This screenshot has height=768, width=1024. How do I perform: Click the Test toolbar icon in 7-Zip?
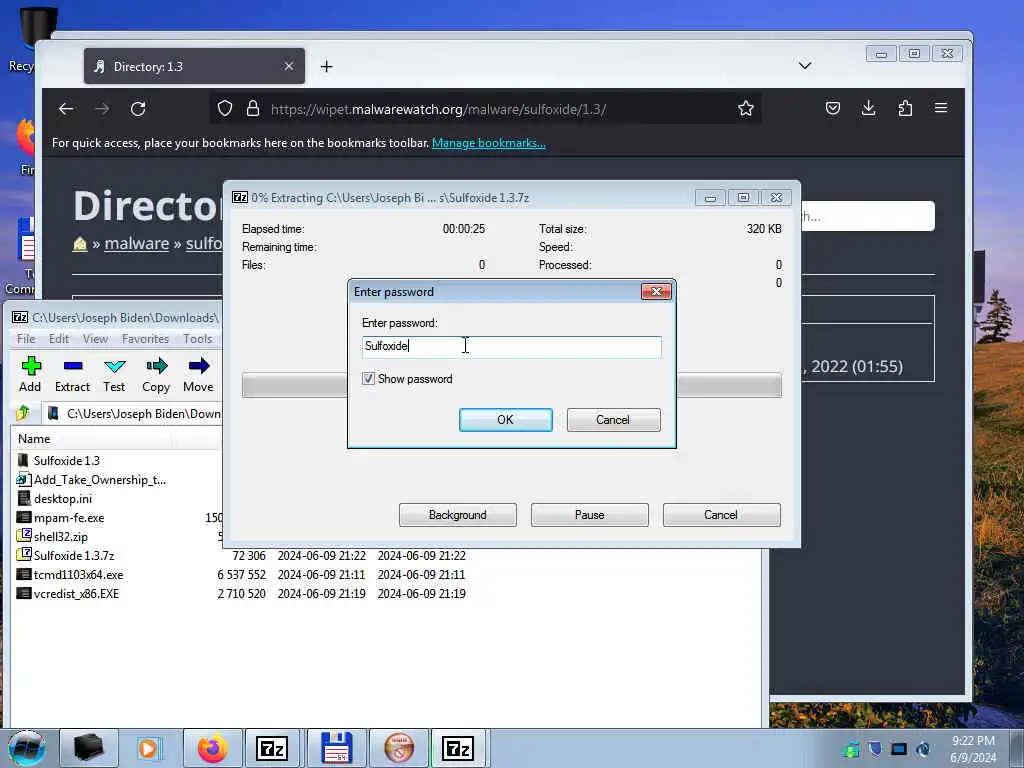pos(114,374)
